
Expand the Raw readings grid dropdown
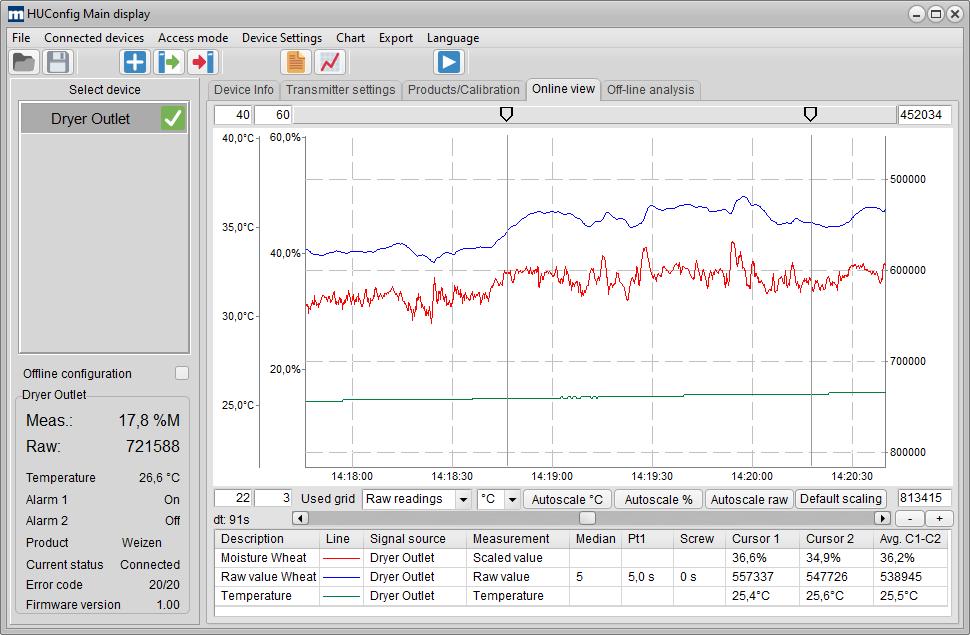coord(463,499)
